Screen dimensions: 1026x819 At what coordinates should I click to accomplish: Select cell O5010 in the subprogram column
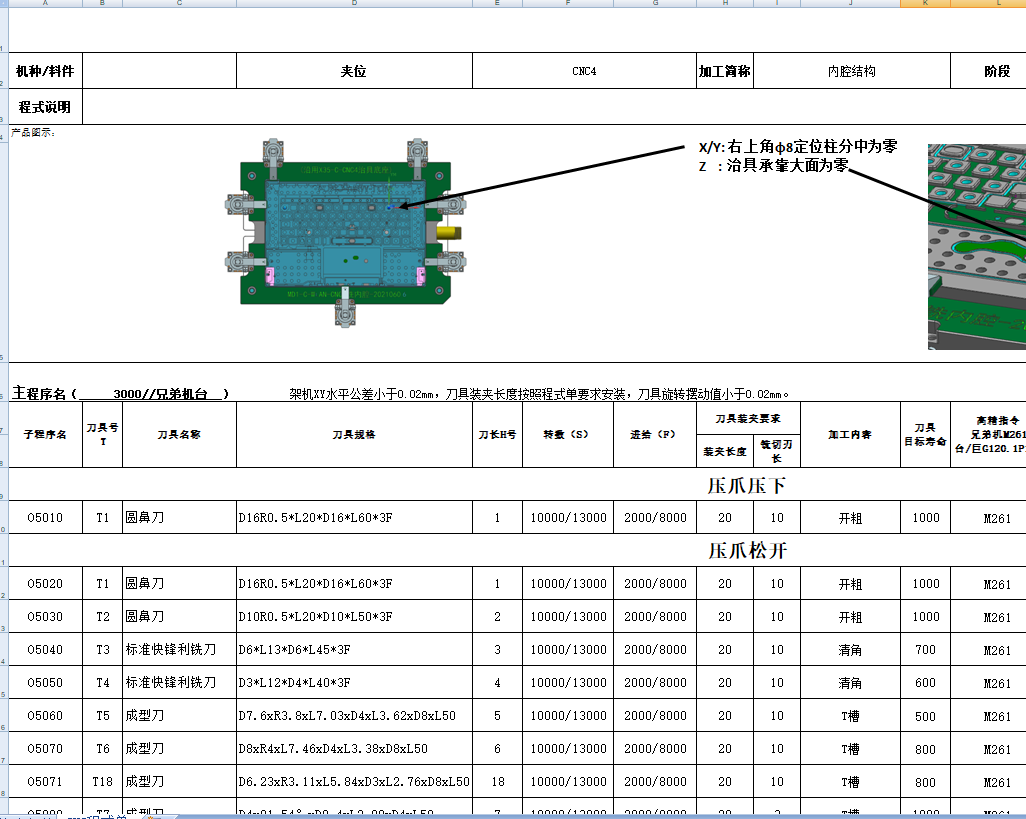coord(44,517)
